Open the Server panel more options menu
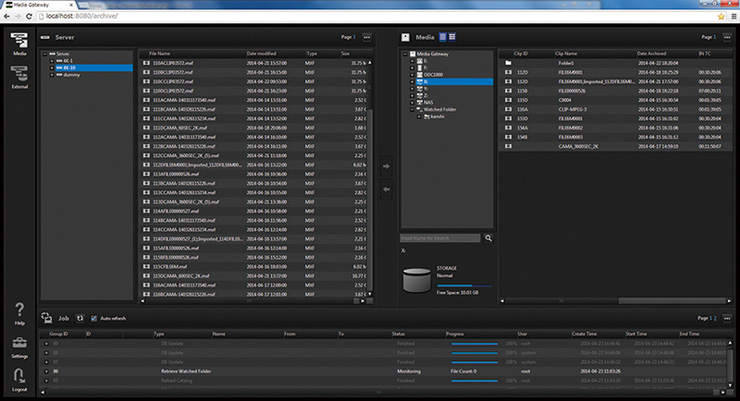 pos(367,36)
